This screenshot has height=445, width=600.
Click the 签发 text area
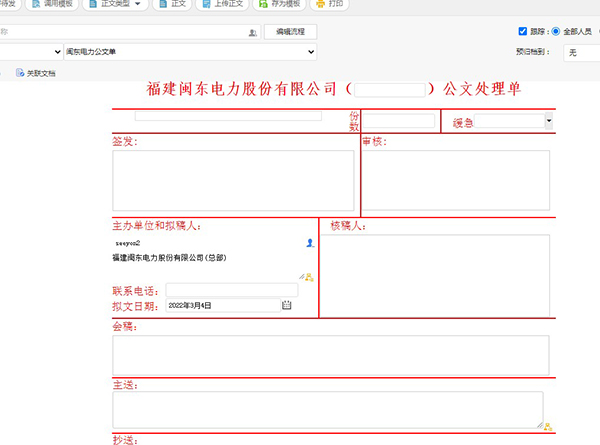233,180
